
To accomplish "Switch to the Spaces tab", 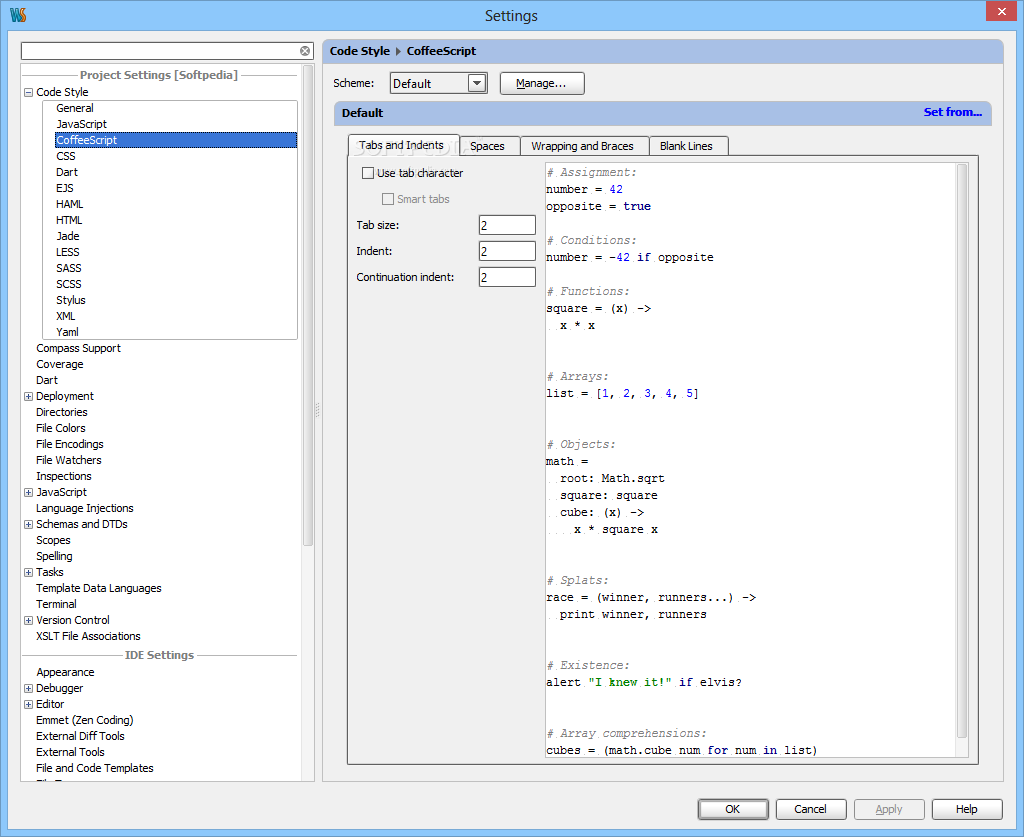I will [489, 146].
